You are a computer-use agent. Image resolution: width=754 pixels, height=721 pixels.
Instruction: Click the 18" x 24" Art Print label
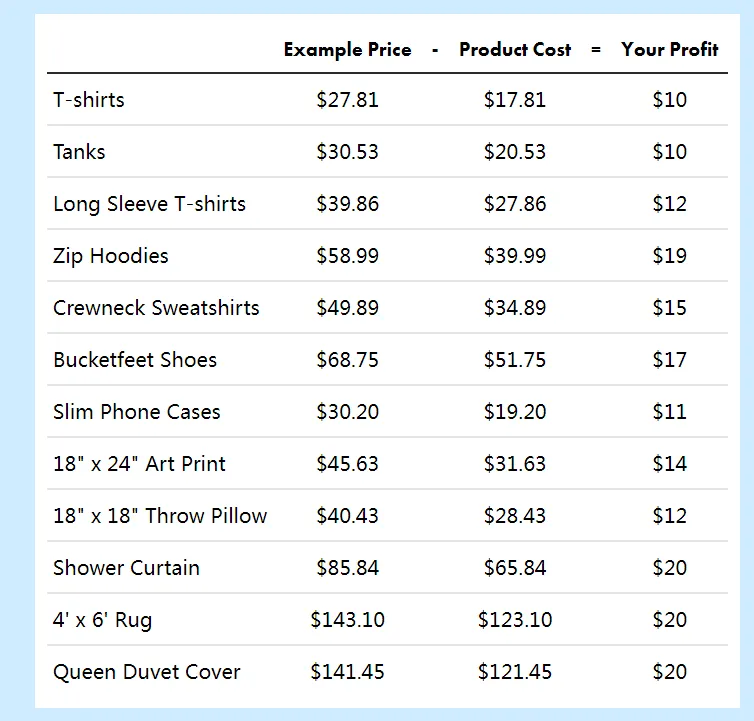pyautogui.click(x=139, y=464)
